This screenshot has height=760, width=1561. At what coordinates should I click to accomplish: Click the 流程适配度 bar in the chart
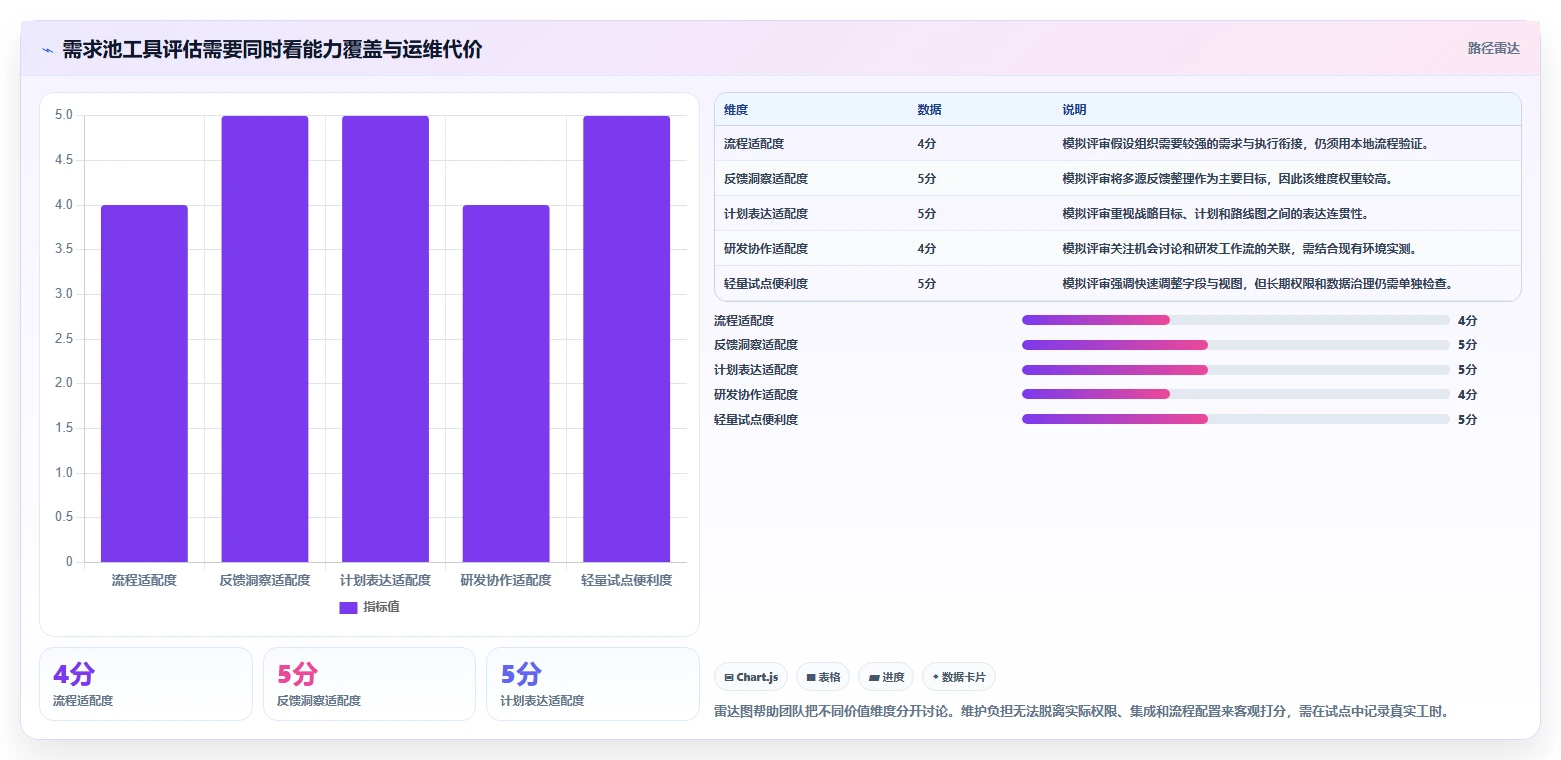coord(144,383)
